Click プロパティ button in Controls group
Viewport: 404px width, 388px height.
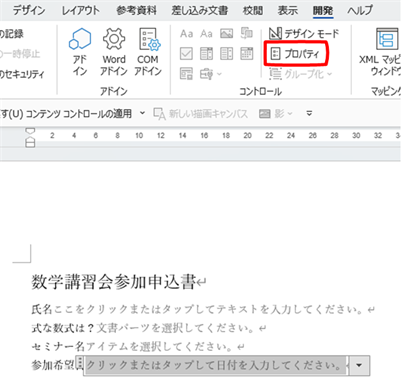tap(296, 54)
